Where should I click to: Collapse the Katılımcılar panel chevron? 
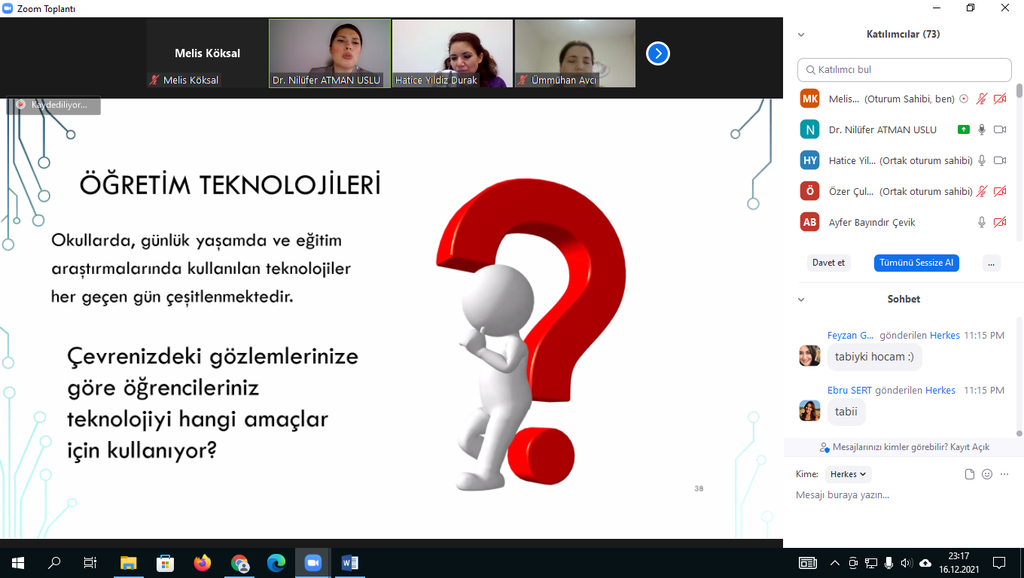coord(801,34)
